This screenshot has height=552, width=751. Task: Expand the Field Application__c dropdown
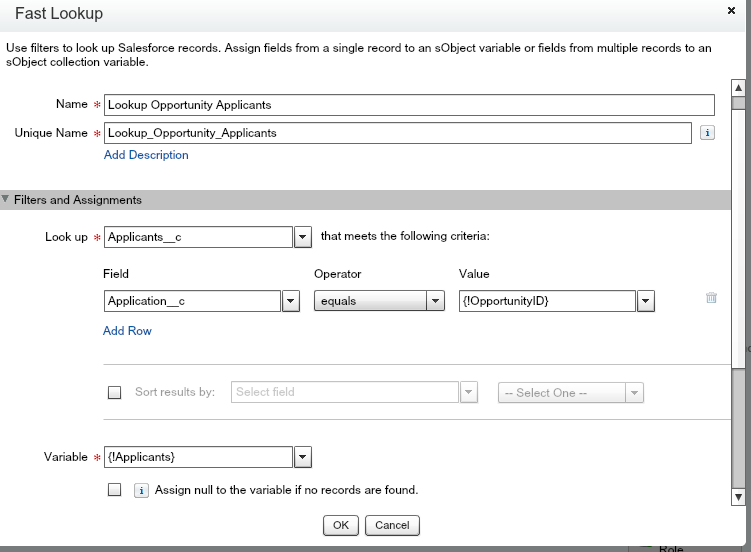coord(291,301)
